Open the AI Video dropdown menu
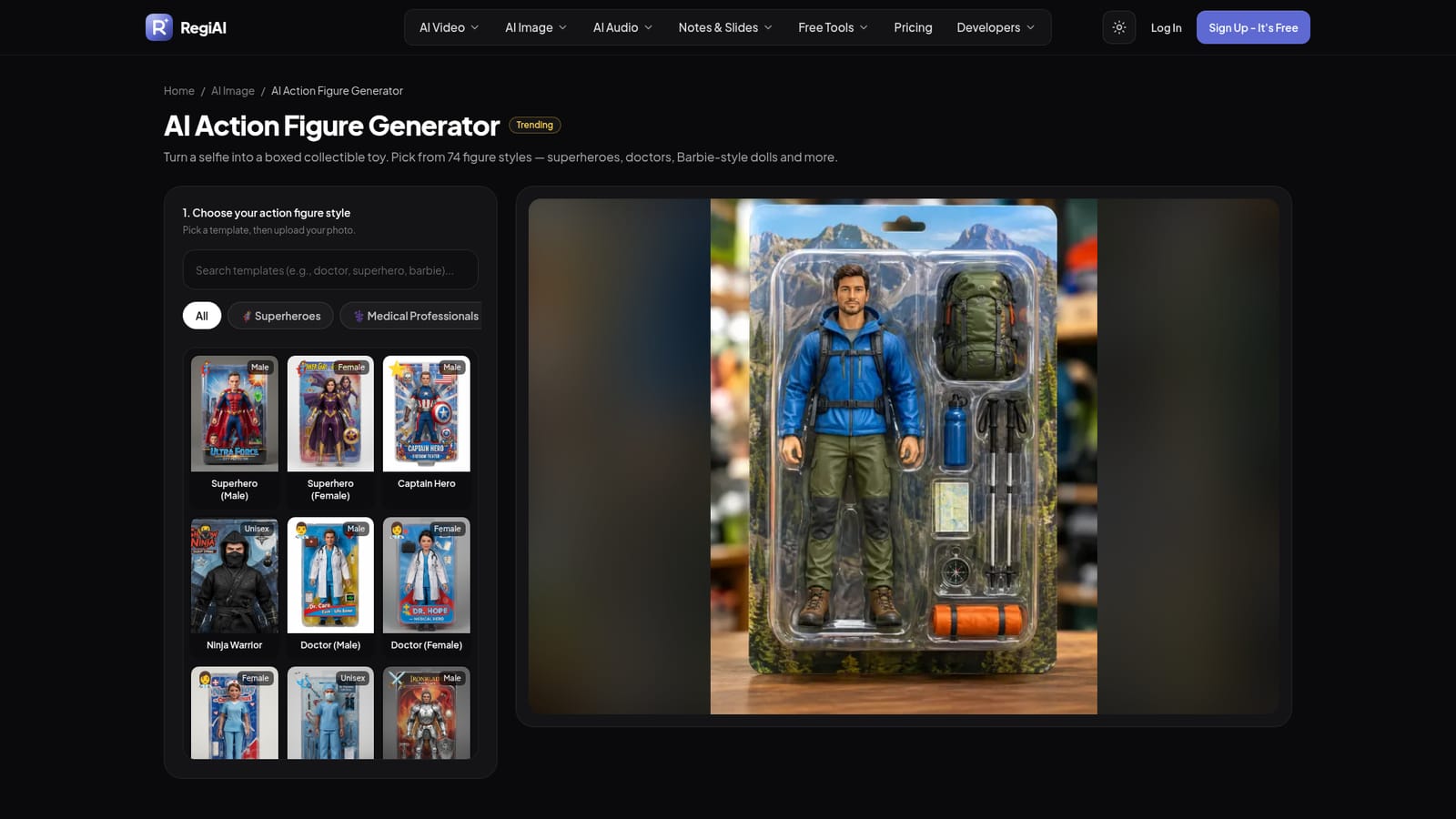The width and height of the screenshot is (1456, 819). (x=449, y=27)
